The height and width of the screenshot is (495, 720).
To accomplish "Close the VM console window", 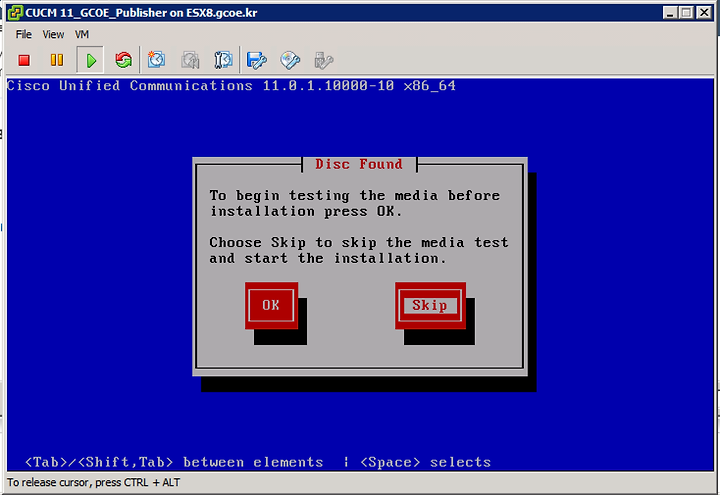I will click(704, 12).
